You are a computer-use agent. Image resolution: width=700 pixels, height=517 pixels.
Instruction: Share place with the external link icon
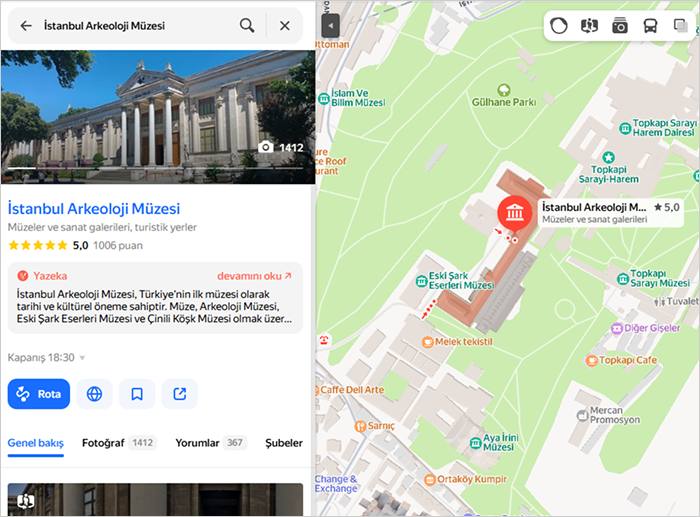point(179,394)
